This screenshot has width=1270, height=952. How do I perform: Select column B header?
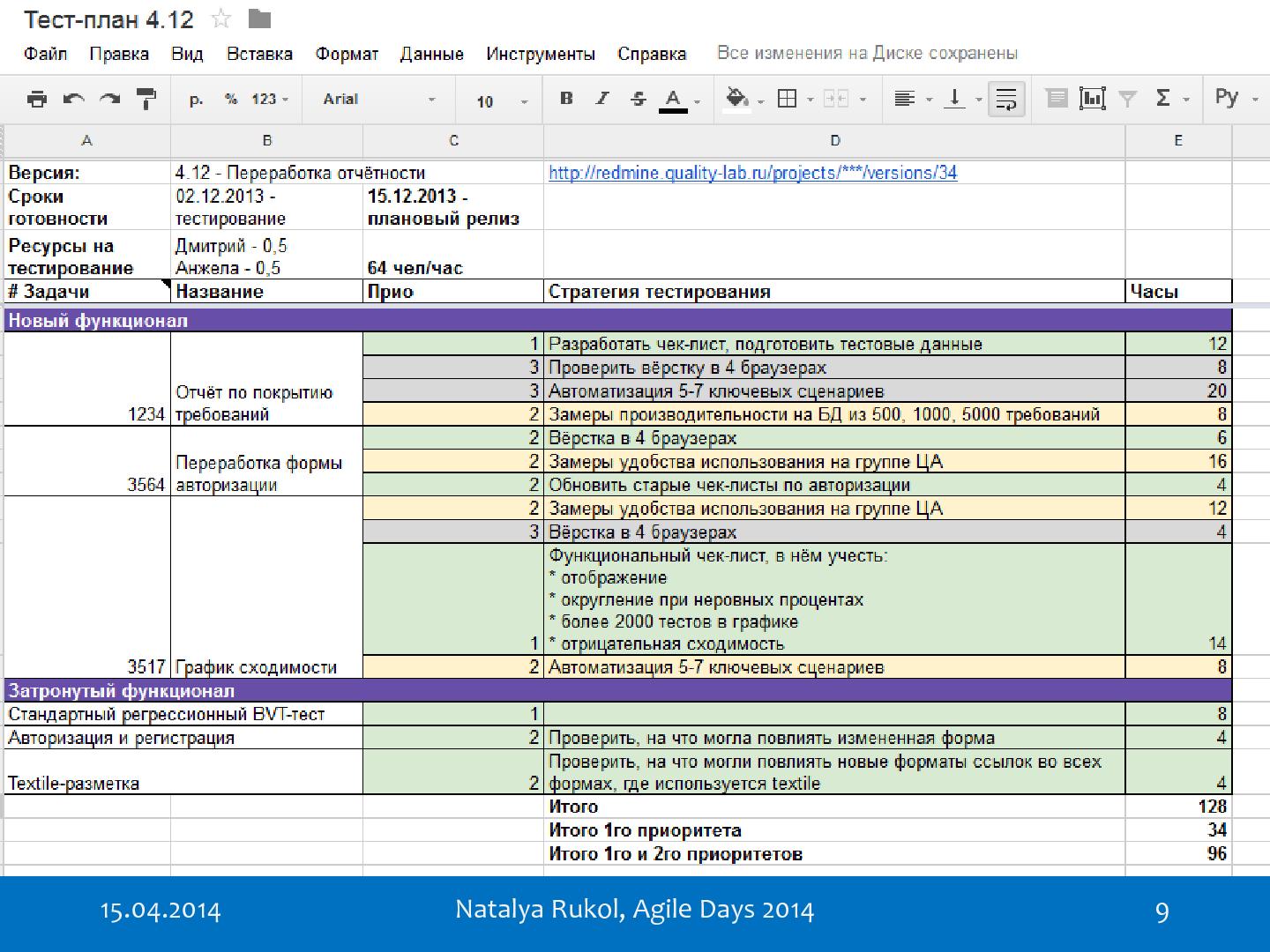coord(267,140)
